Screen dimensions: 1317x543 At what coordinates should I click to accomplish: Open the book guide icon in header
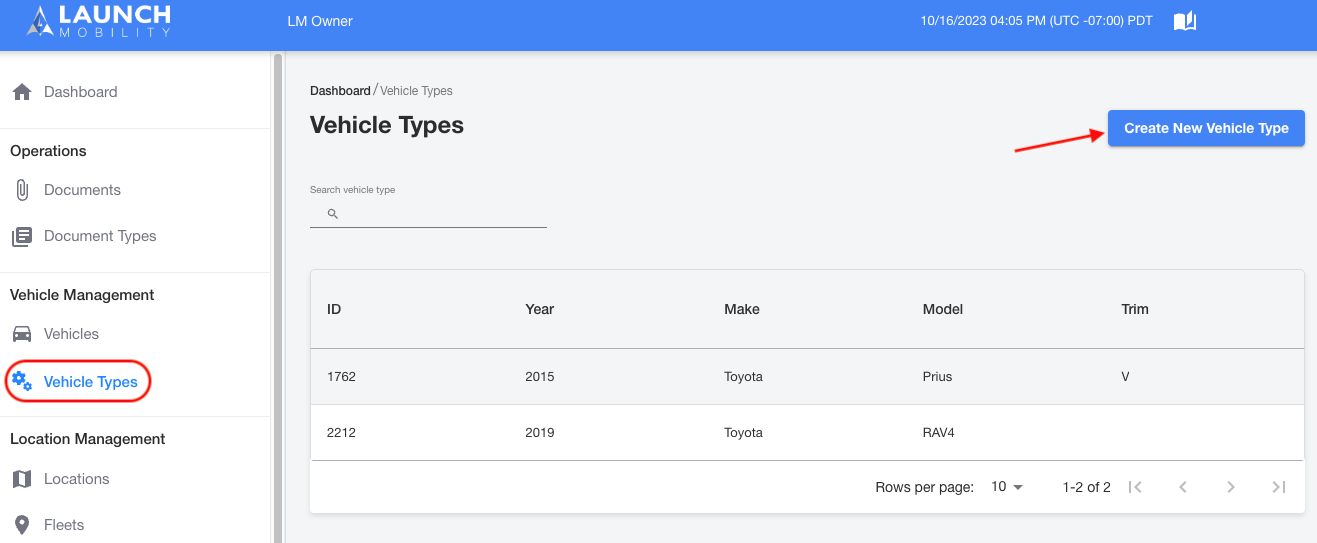pyautogui.click(x=1185, y=21)
